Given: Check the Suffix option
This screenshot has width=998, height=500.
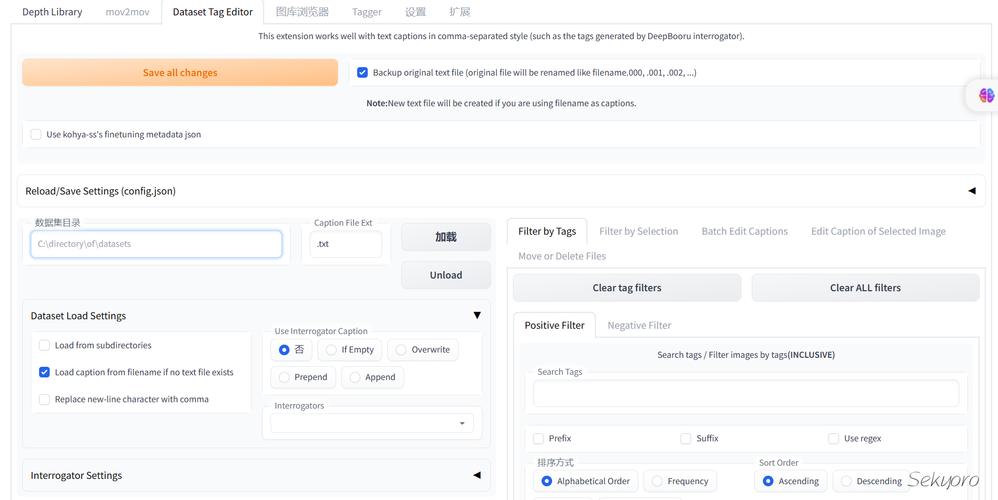Looking at the screenshot, I should click(x=685, y=438).
